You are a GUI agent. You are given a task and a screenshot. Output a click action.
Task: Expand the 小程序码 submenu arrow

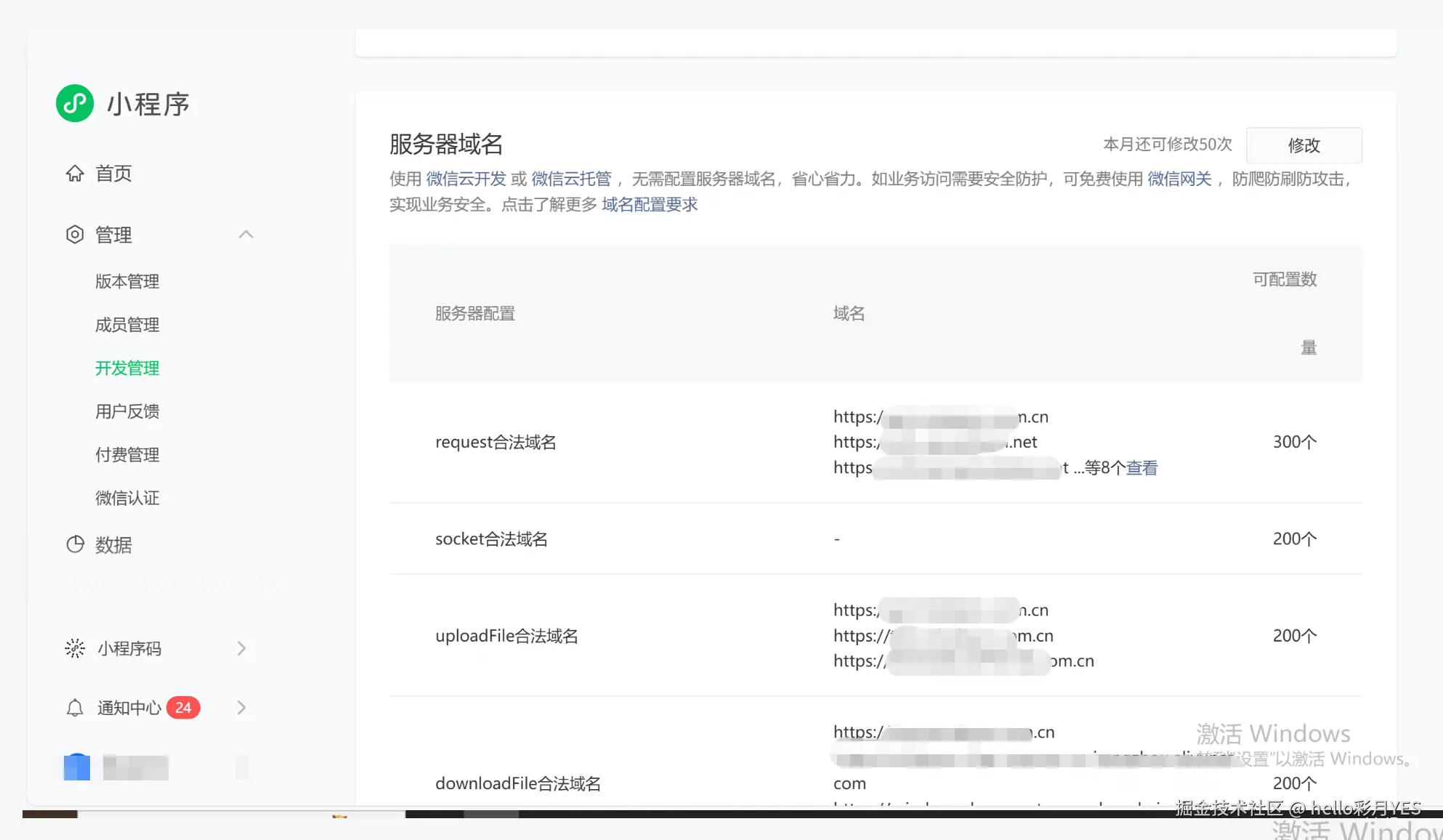(x=242, y=648)
